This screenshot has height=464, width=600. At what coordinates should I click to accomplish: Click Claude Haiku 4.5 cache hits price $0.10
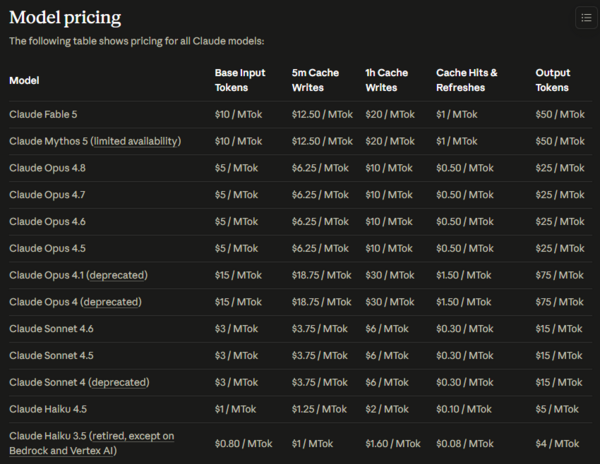click(x=464, y=409)
